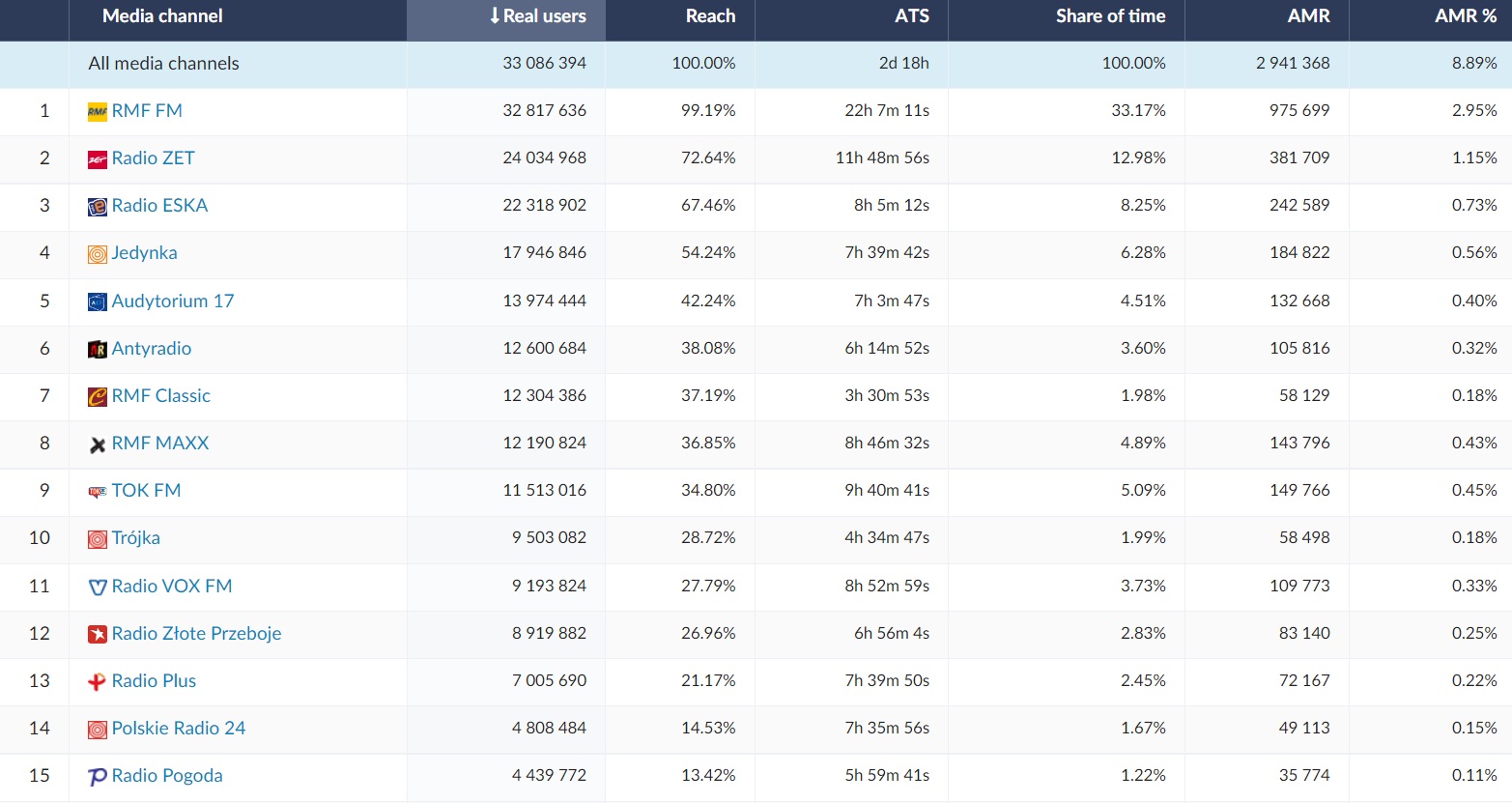1512x803 pixels.
Task: Click the Media channel column header
Action: coord(162,16)
